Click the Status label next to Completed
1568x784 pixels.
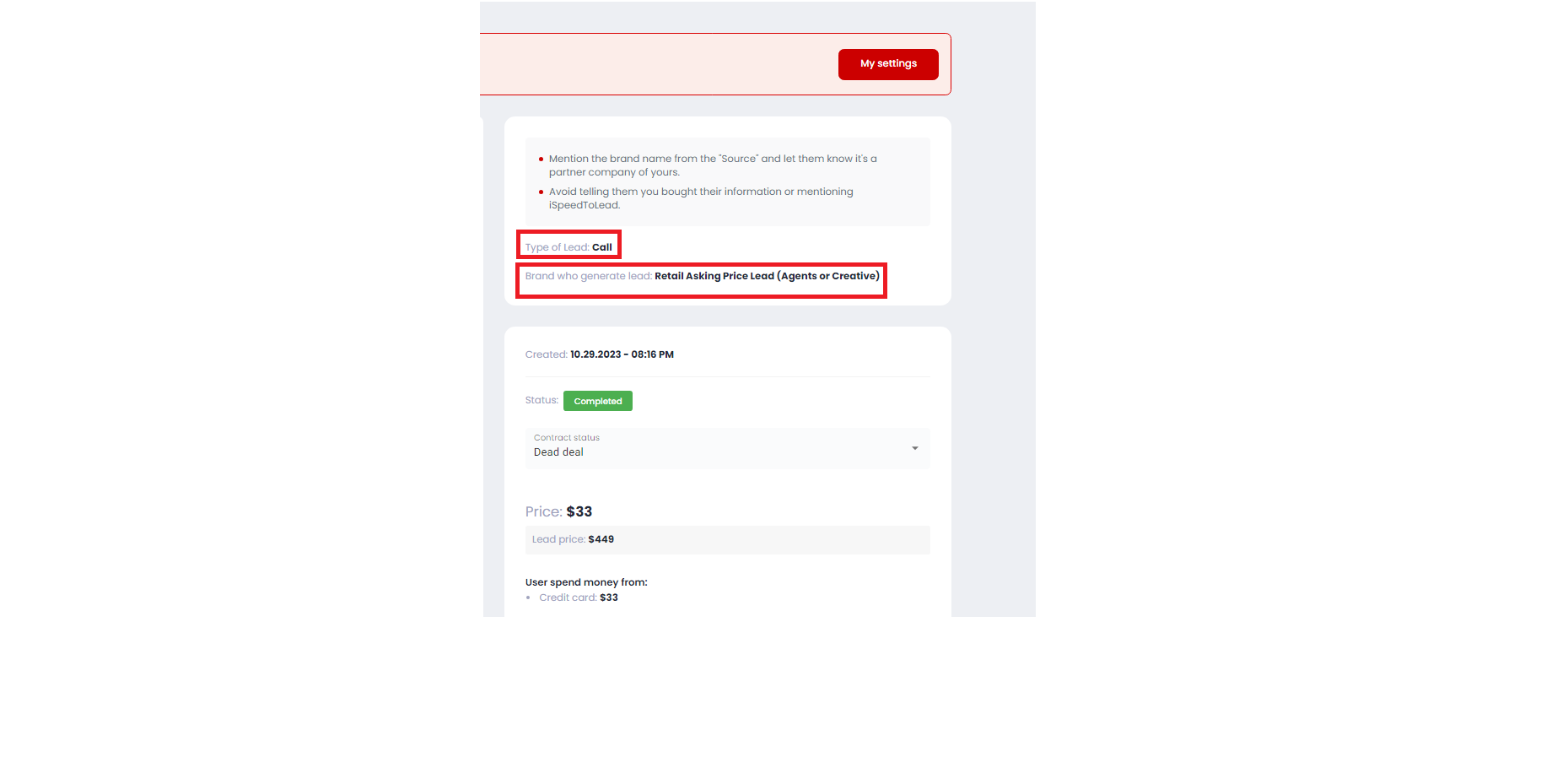click(x=542, y=400)
